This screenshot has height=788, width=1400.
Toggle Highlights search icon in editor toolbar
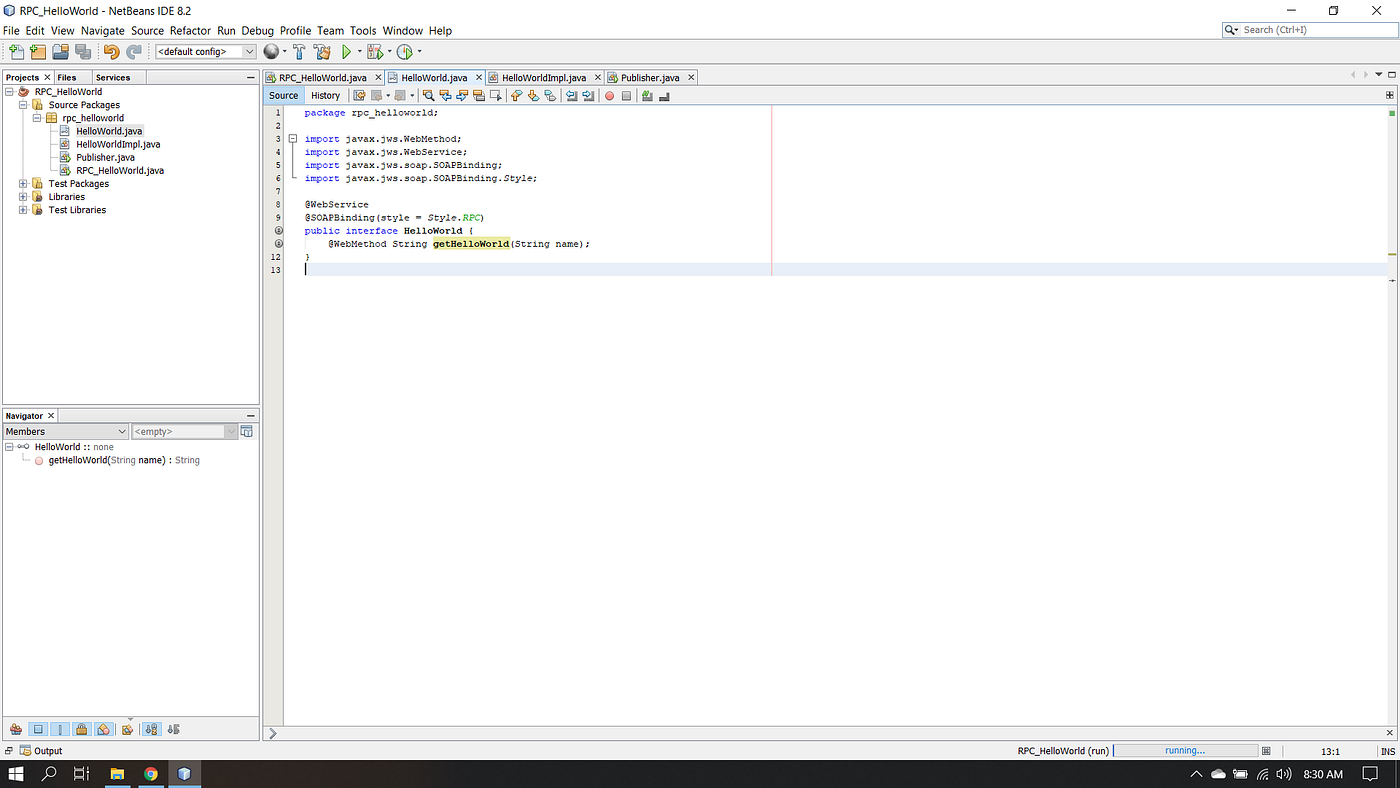(x=479, y=96)
